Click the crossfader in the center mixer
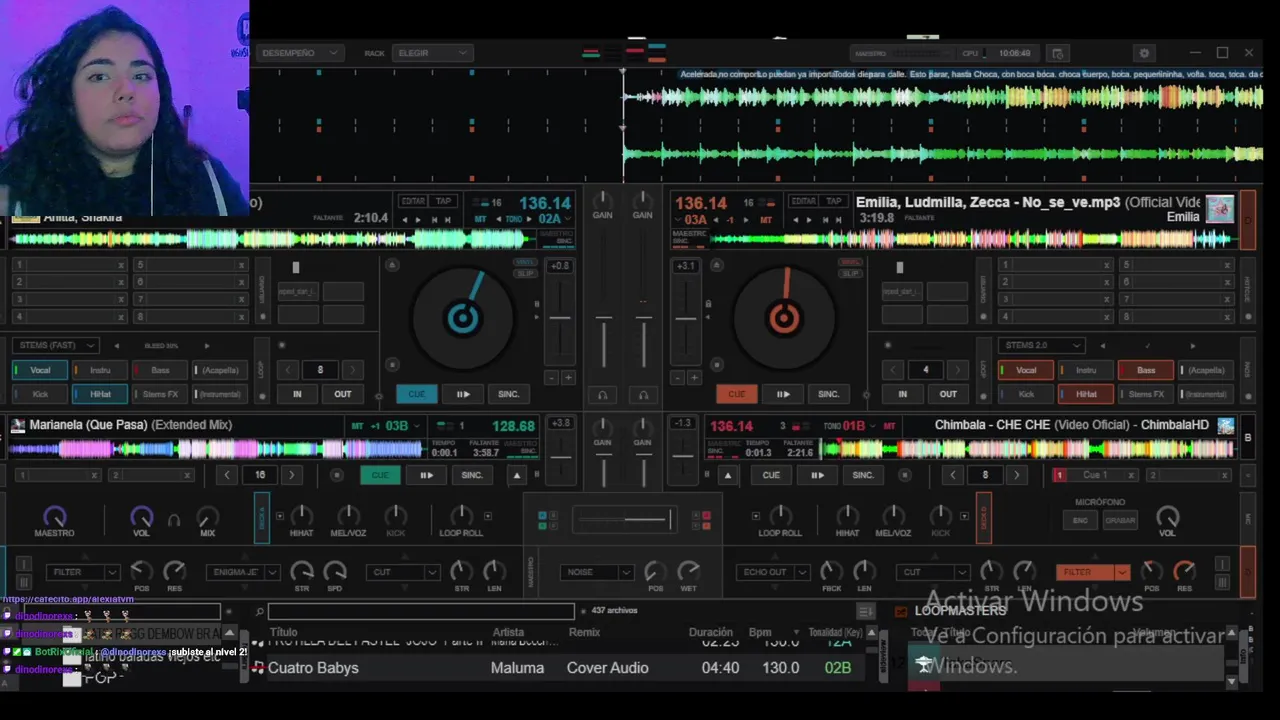The image size is (1280, 720). pyautogui.click(x=625, y=519)
